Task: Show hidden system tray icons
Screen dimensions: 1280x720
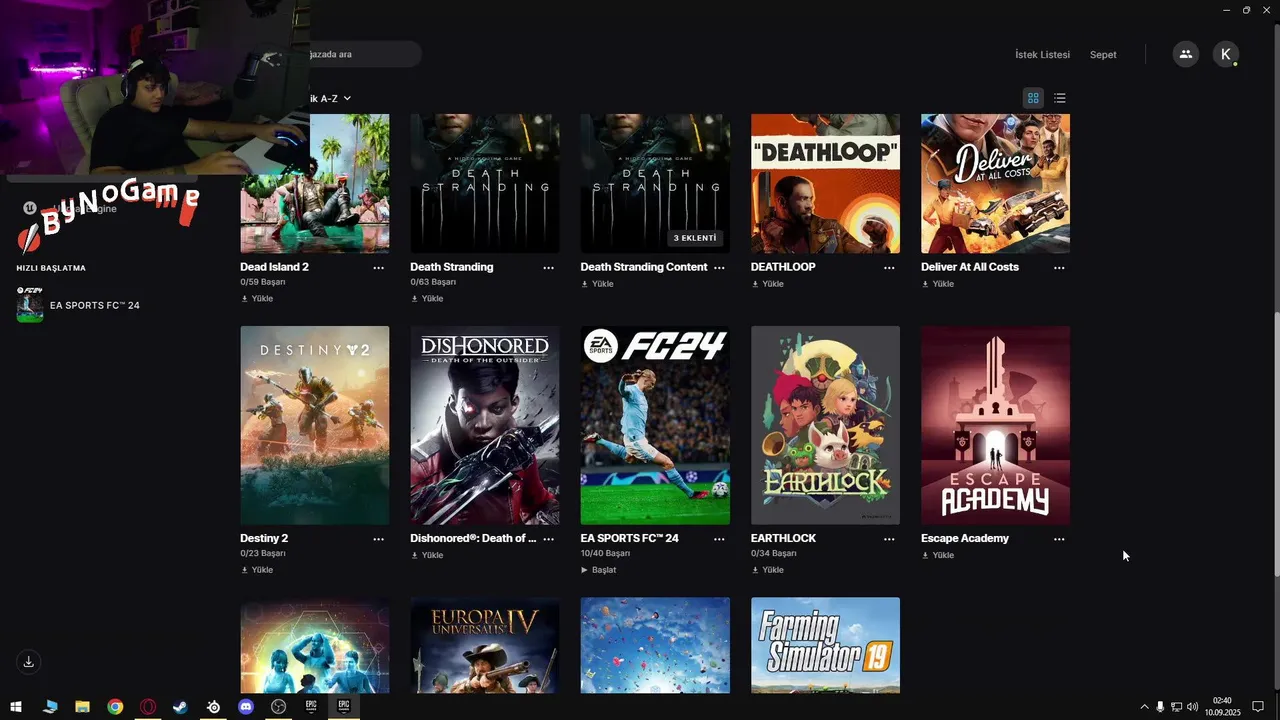Action: tap(1144, 707)
